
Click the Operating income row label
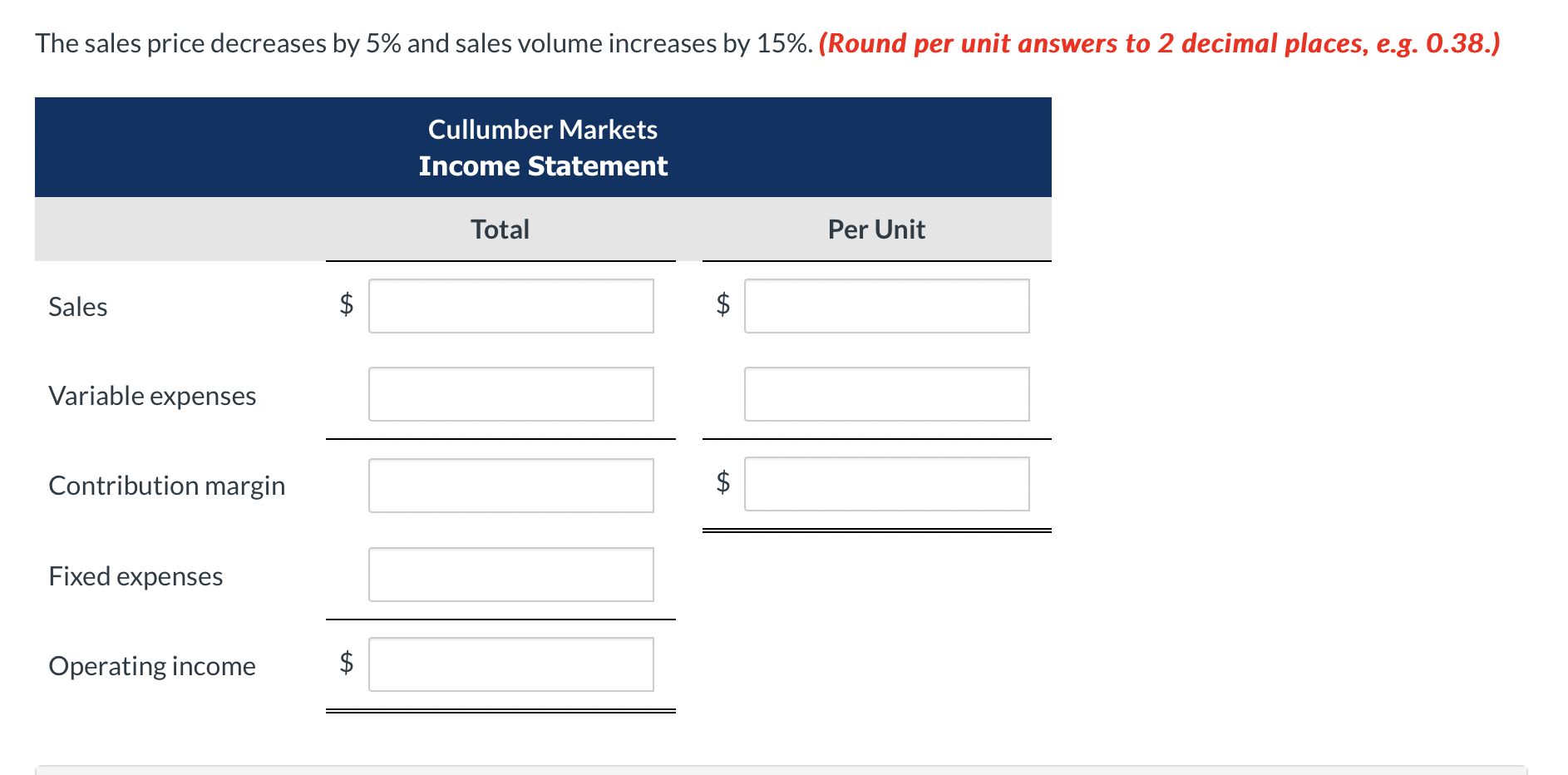(x=152, y=665)
